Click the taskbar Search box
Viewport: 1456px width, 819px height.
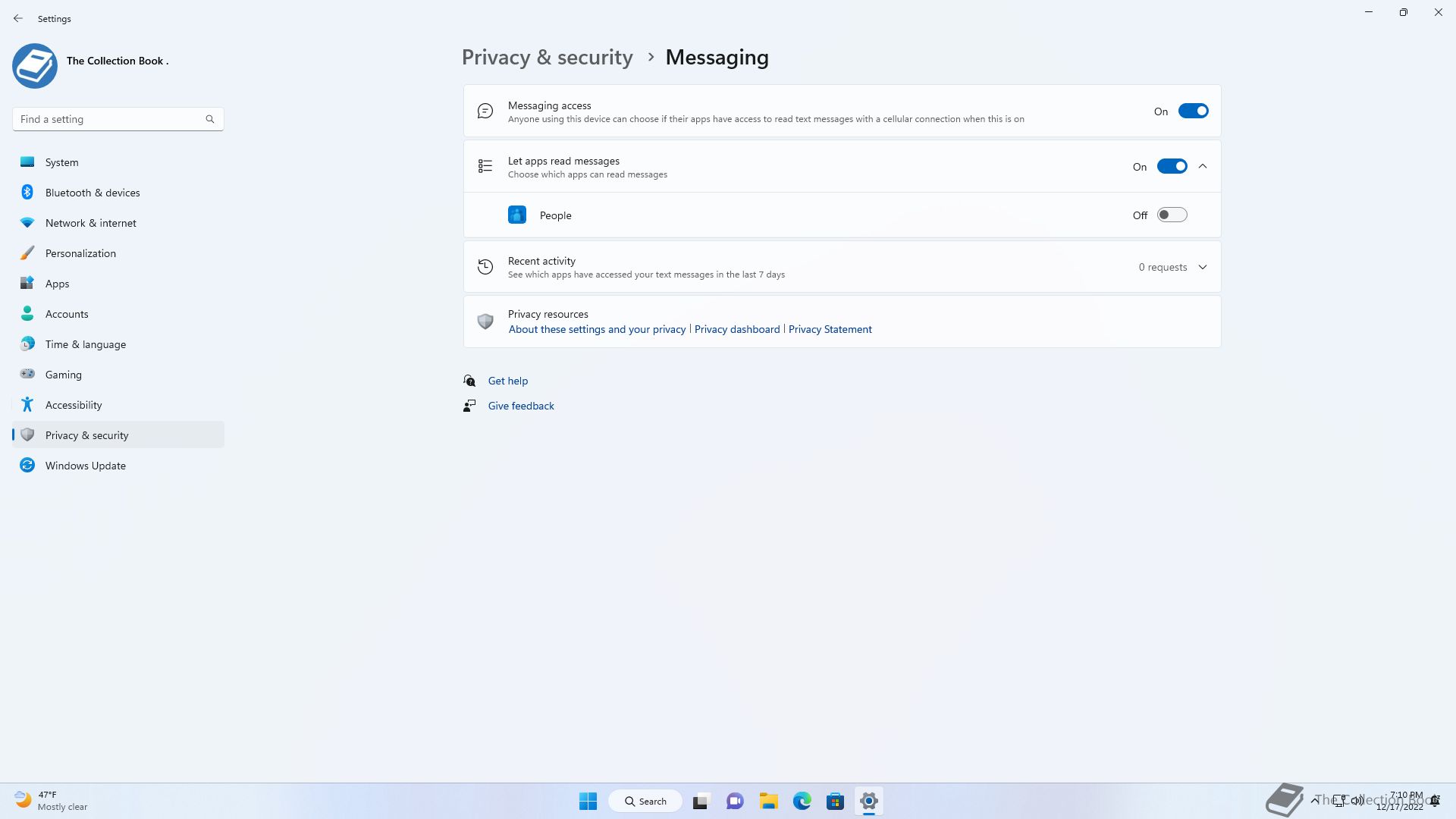645,801
